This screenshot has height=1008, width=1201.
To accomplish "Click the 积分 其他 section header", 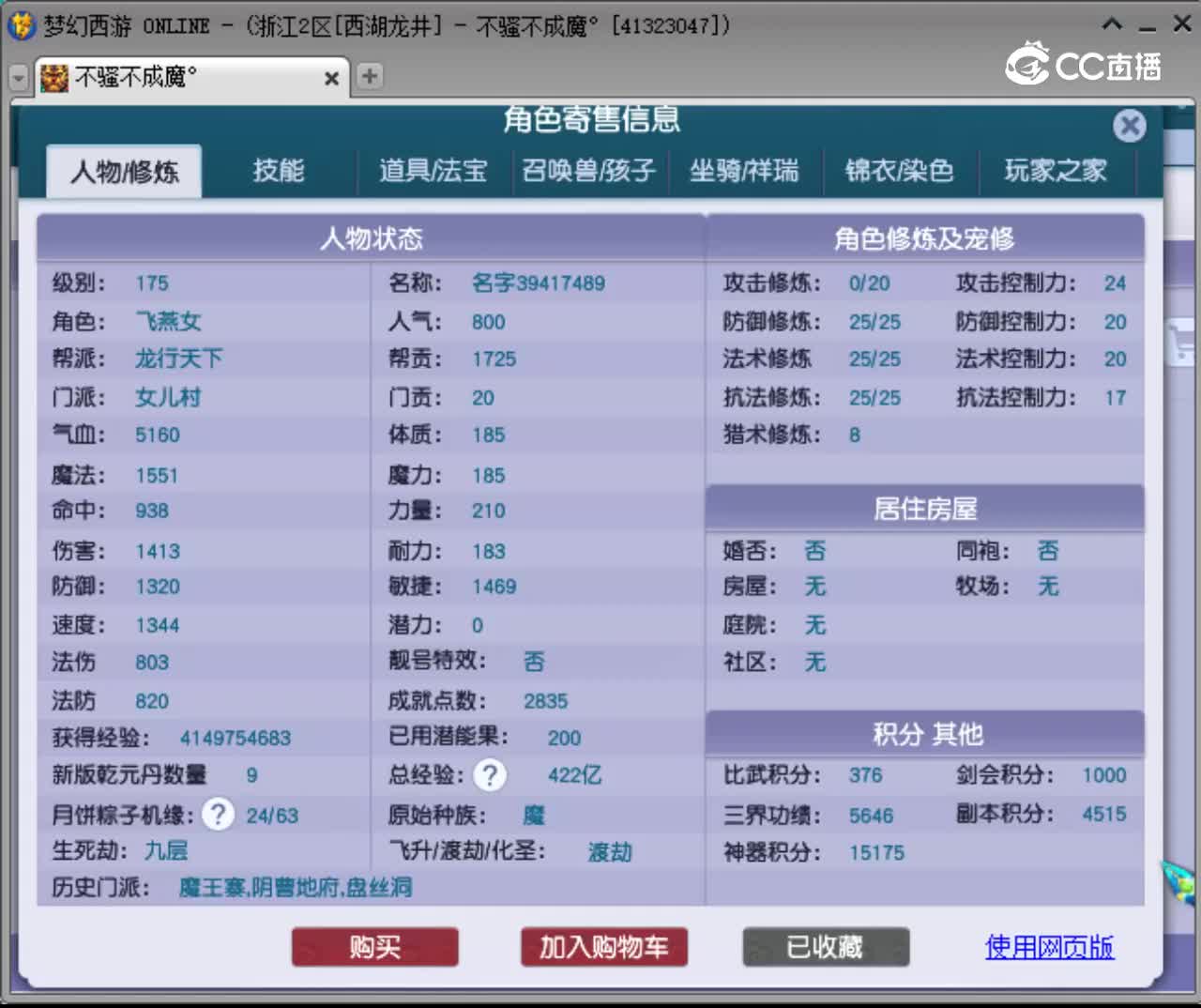I will (925, 733).
